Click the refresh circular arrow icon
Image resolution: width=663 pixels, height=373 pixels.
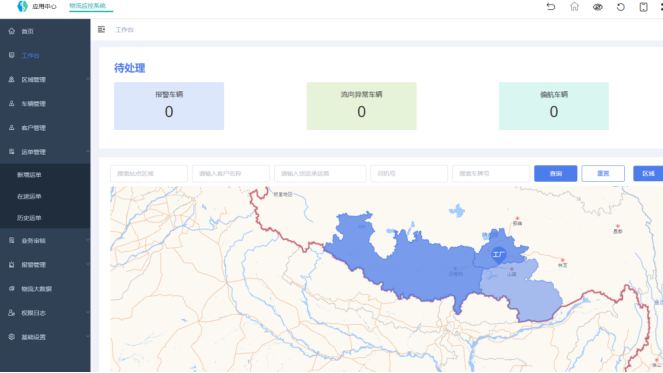pos(620,7)
